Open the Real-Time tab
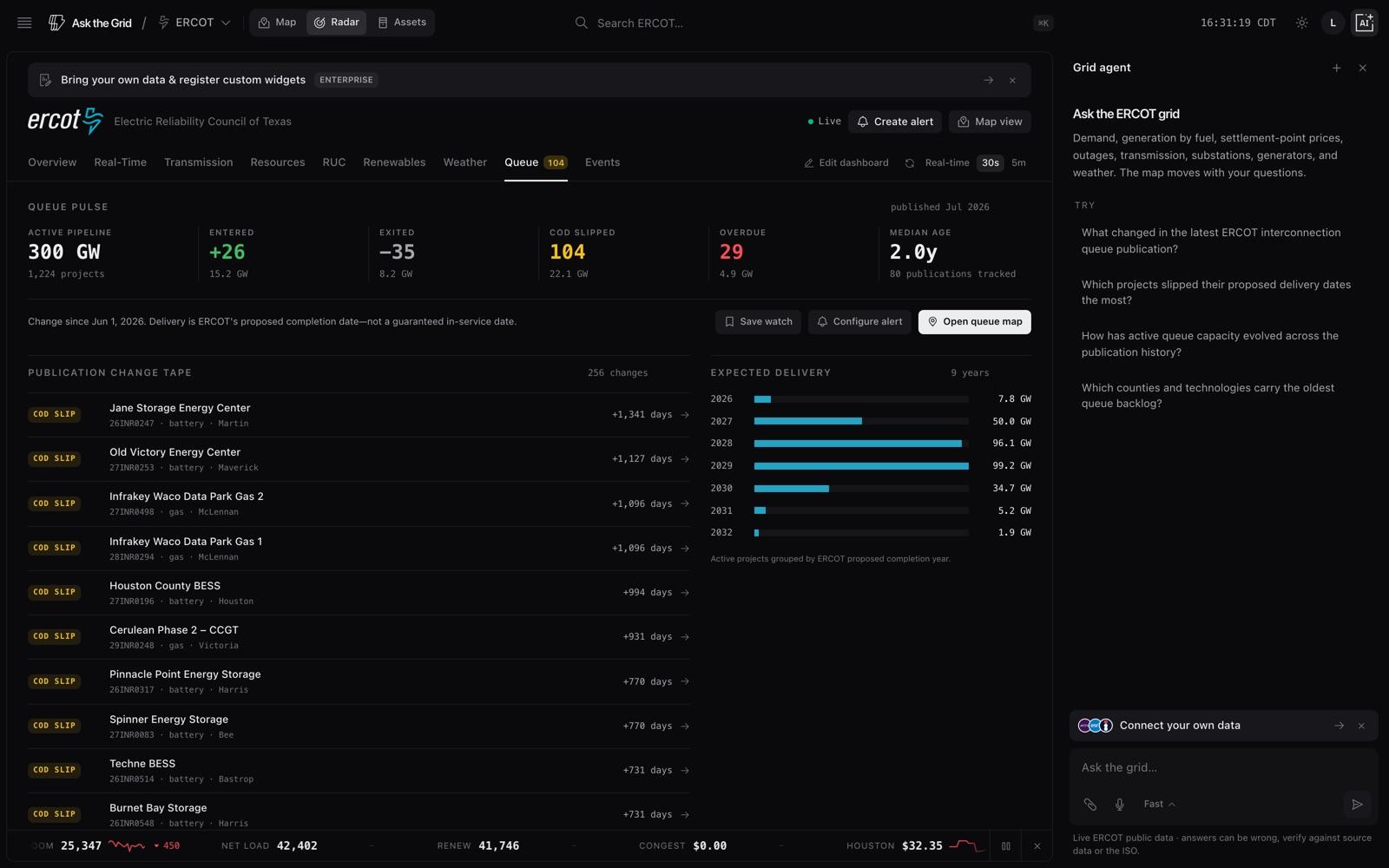 click(120, 162)
